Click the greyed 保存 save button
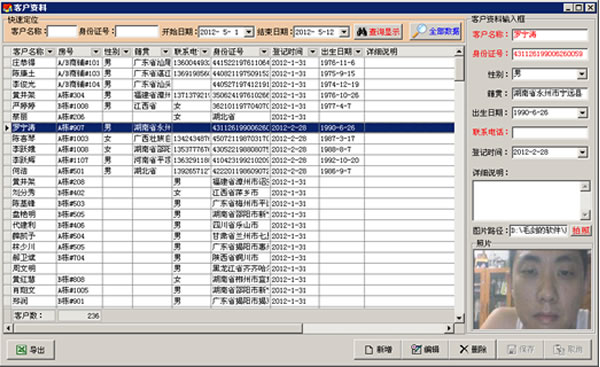Screen dimensions: 600x367 tap(520, 349)
